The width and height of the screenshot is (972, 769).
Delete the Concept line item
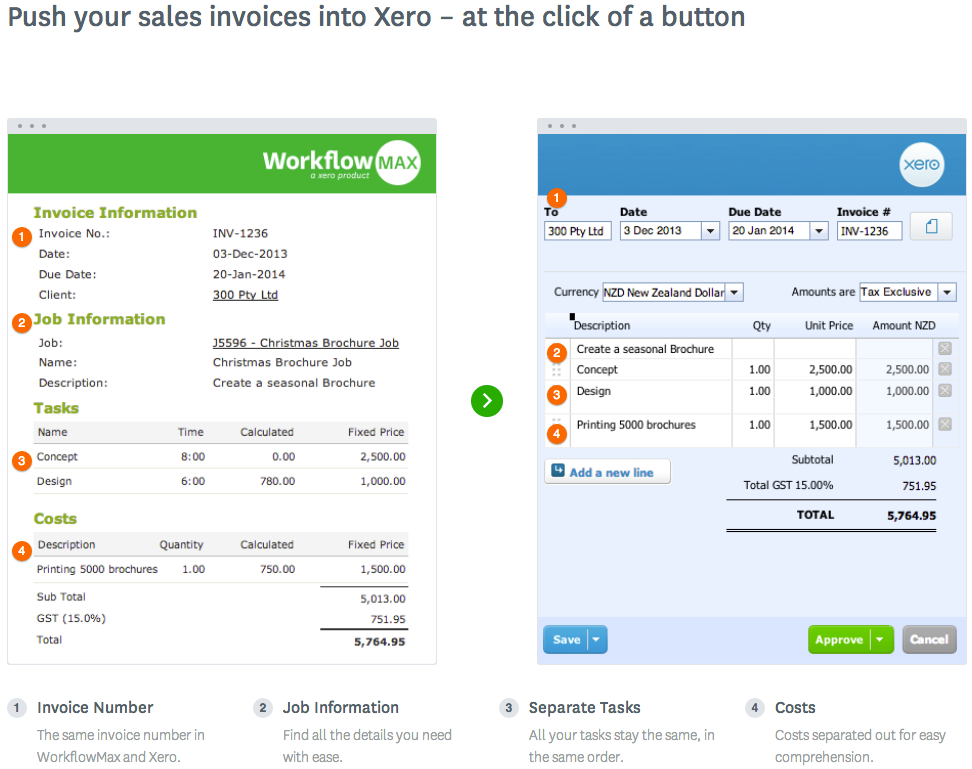click(944, 369)
